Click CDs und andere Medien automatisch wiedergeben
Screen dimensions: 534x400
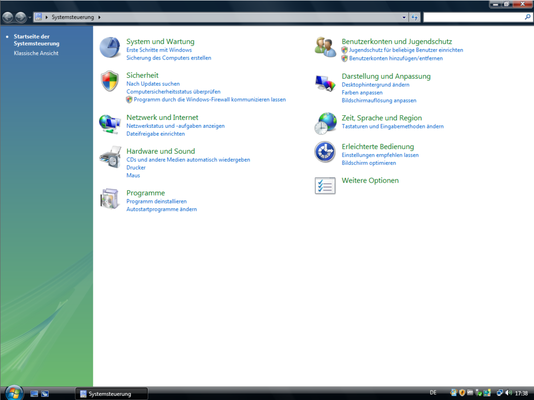[x=188, y=160]
